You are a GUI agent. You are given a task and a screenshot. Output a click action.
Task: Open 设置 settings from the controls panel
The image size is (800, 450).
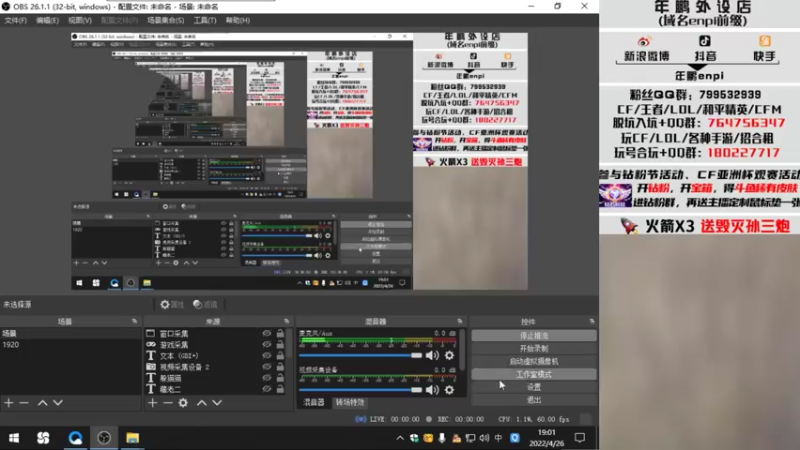pyautogui.click(x=534, y=387)
